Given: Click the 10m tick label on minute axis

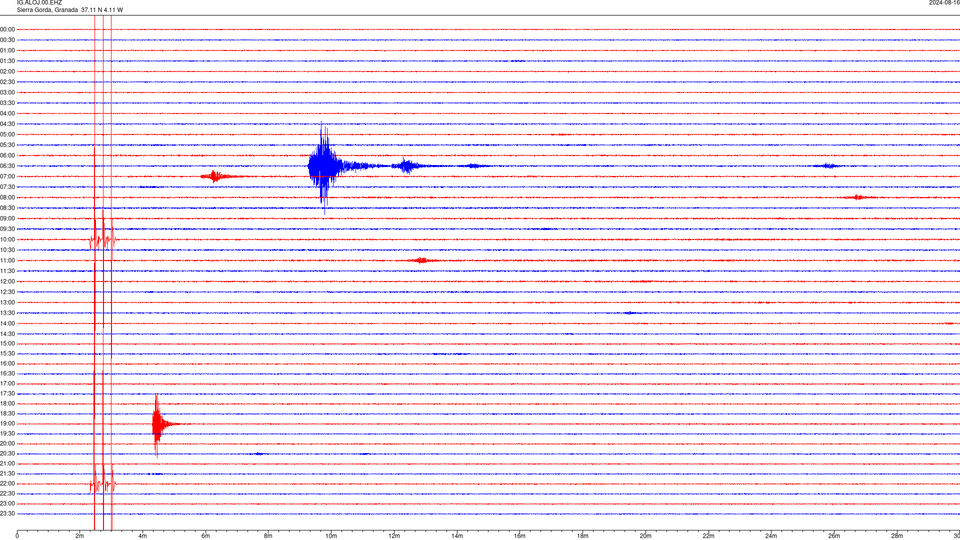Looking at the screenshot, I should coord(331,536).
